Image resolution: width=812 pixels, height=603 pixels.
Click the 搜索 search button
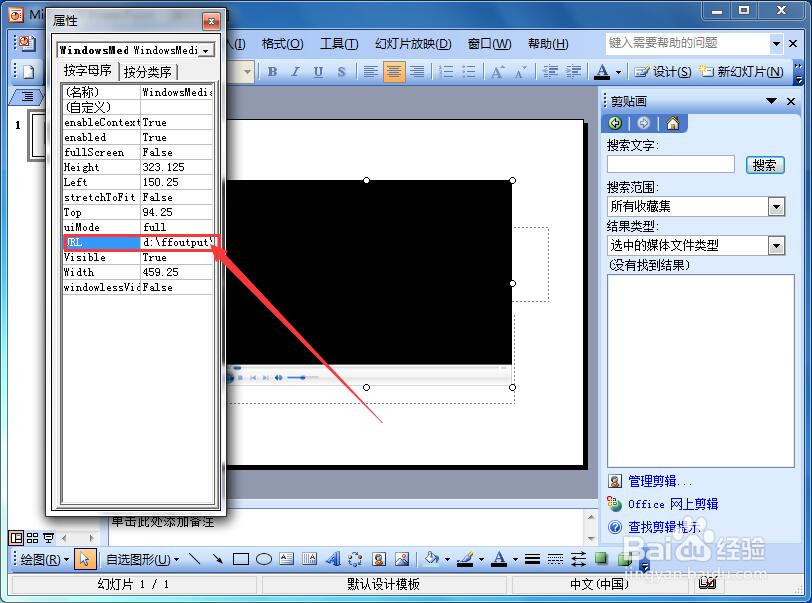[x=765, y=165]
